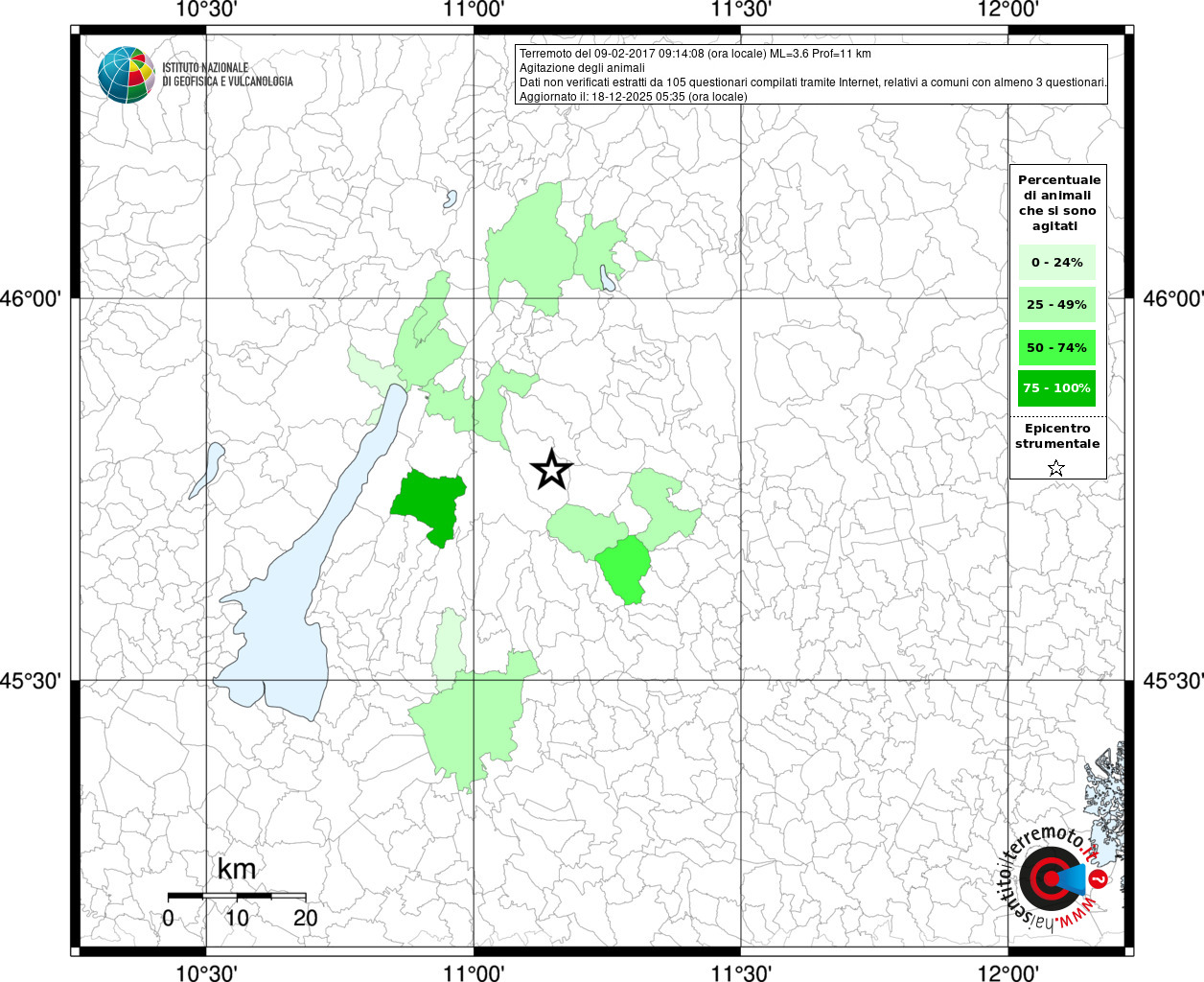Click the left 46°00' latitude label

[31, 298]
